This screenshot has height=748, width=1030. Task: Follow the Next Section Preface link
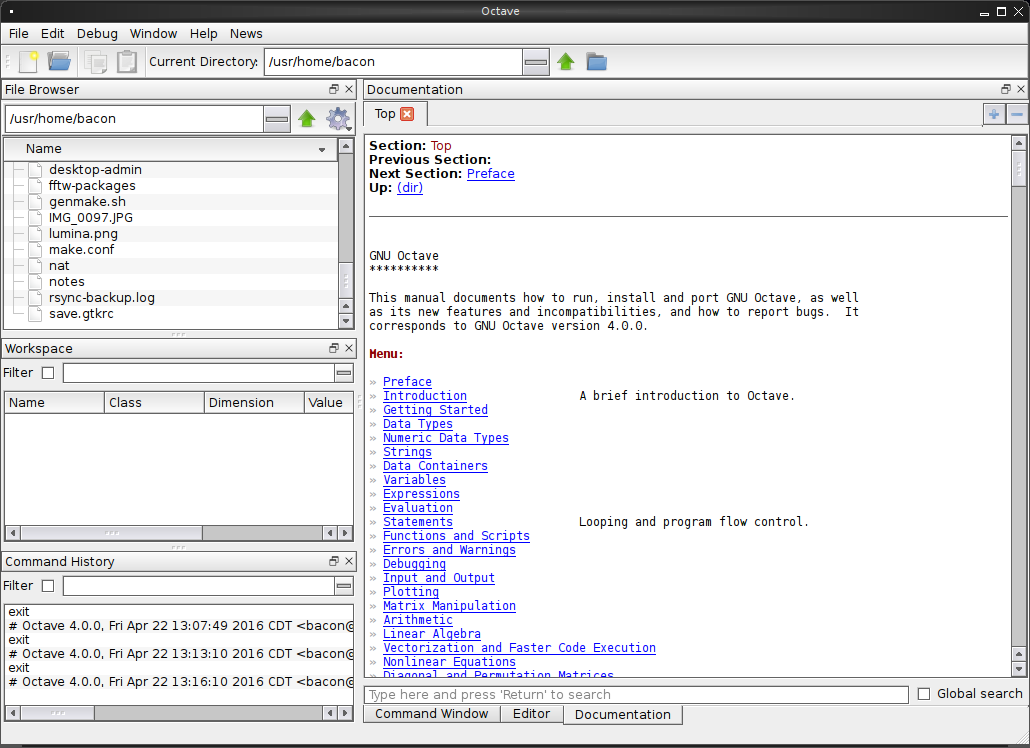tap(491, 174)
